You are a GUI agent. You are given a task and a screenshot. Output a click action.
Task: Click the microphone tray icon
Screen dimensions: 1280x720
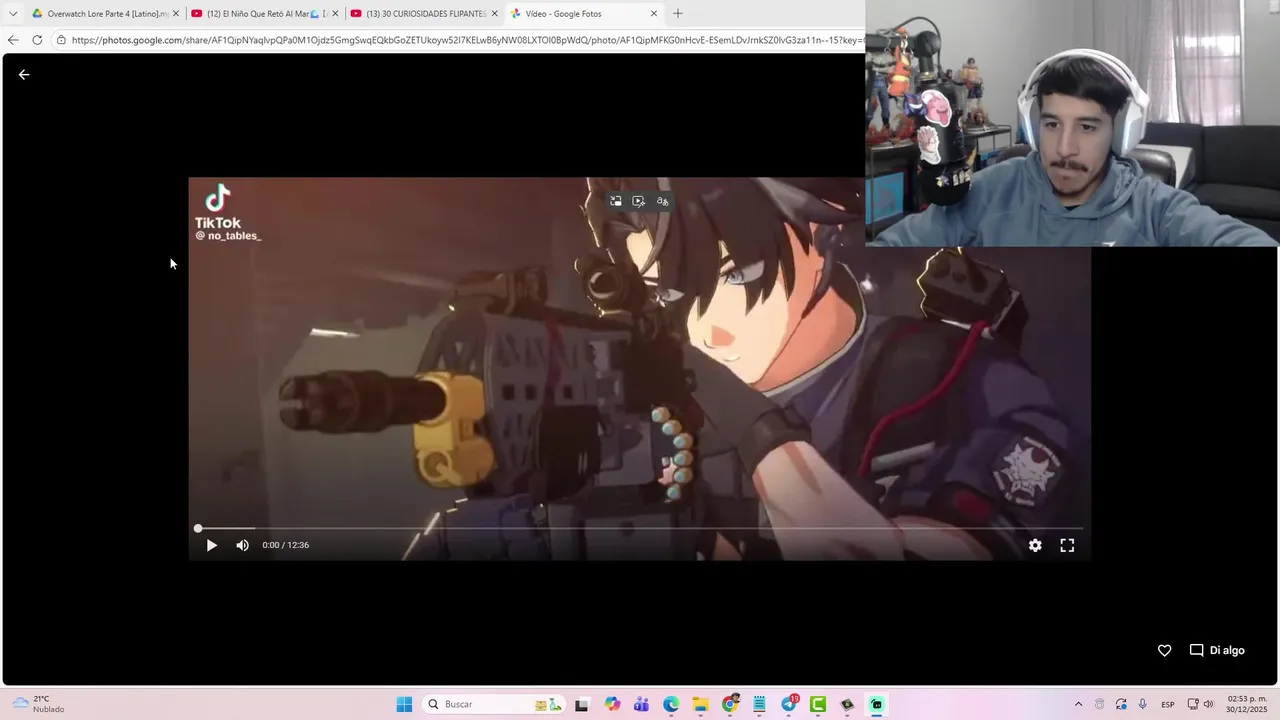click(1142, 704)
